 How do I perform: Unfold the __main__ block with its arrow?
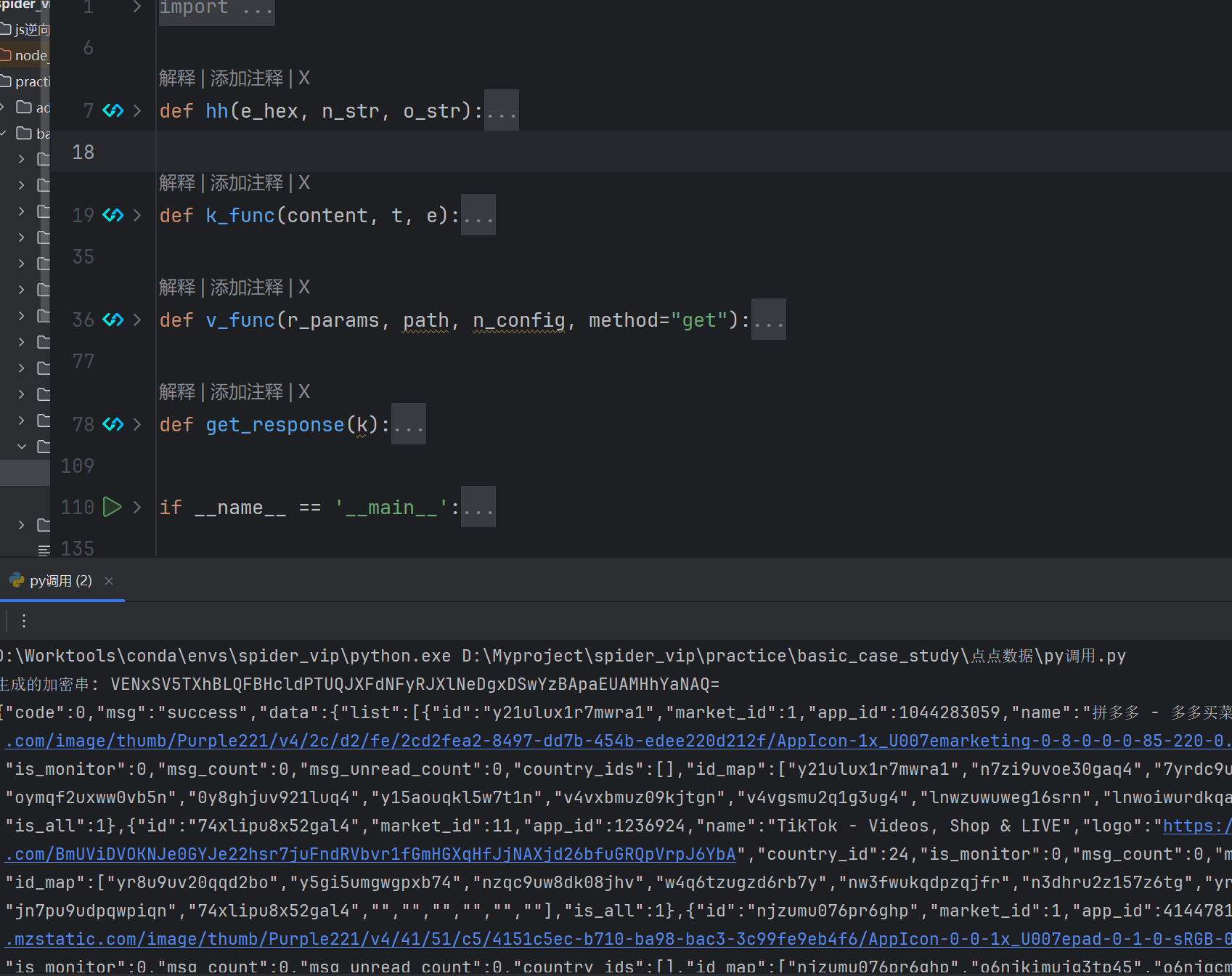[137, 507]
